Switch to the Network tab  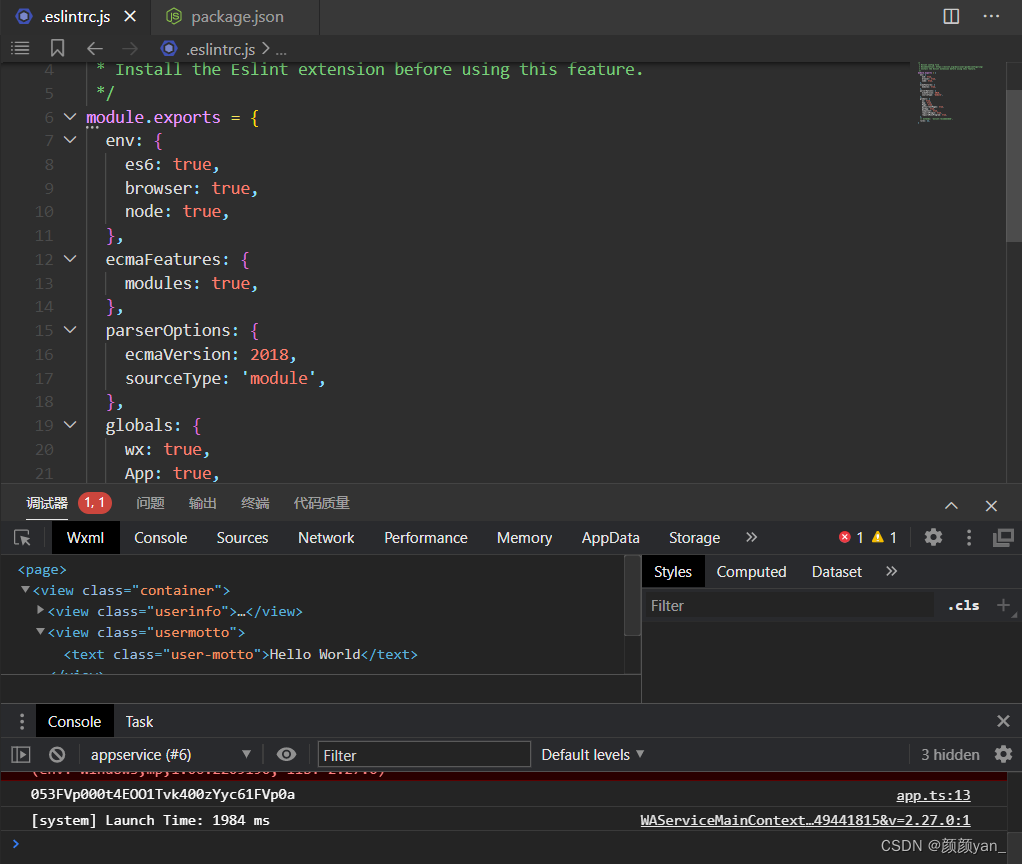pyautogui.click(x=326, y=538)
